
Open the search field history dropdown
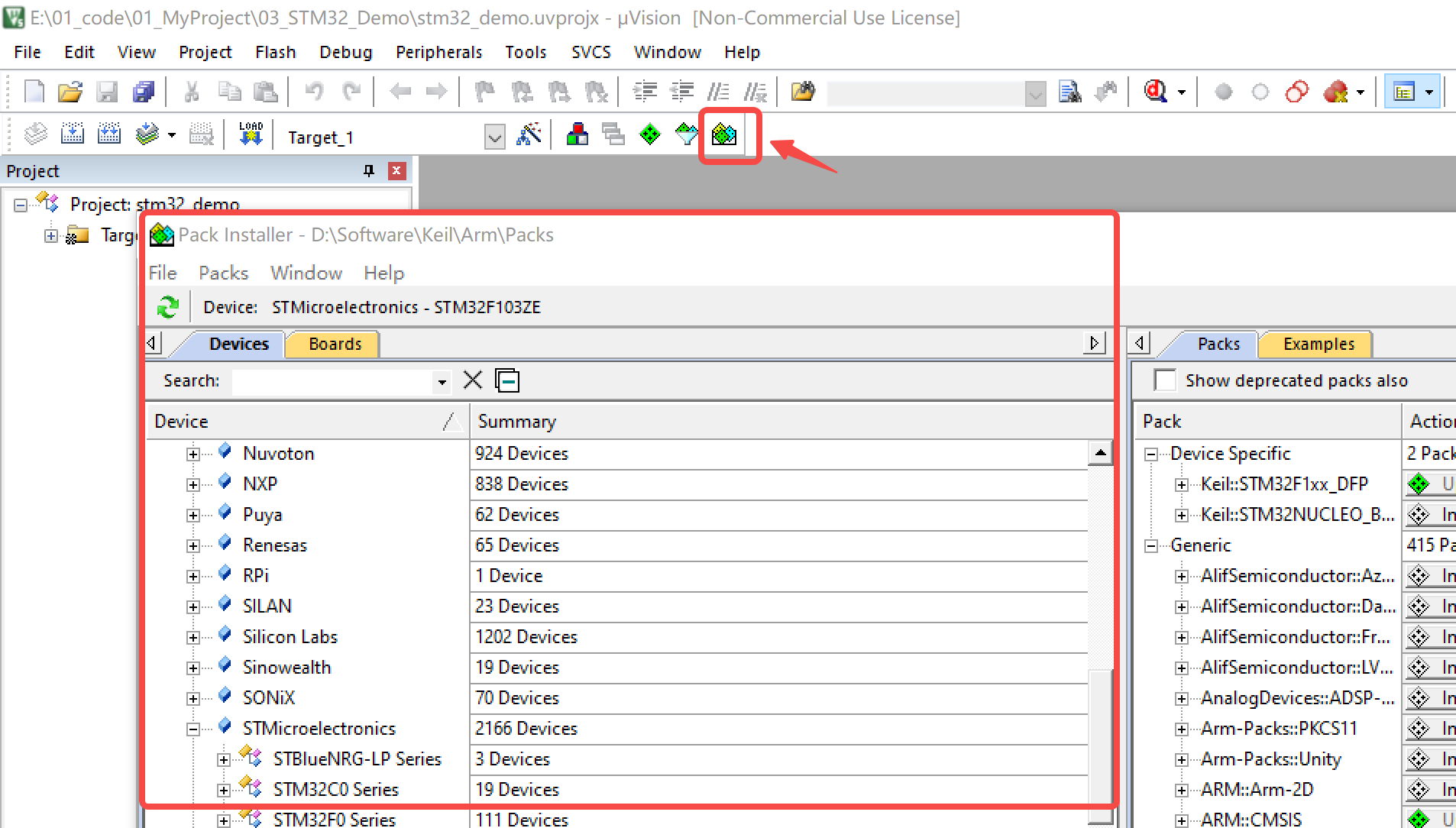tap(442, 381)
